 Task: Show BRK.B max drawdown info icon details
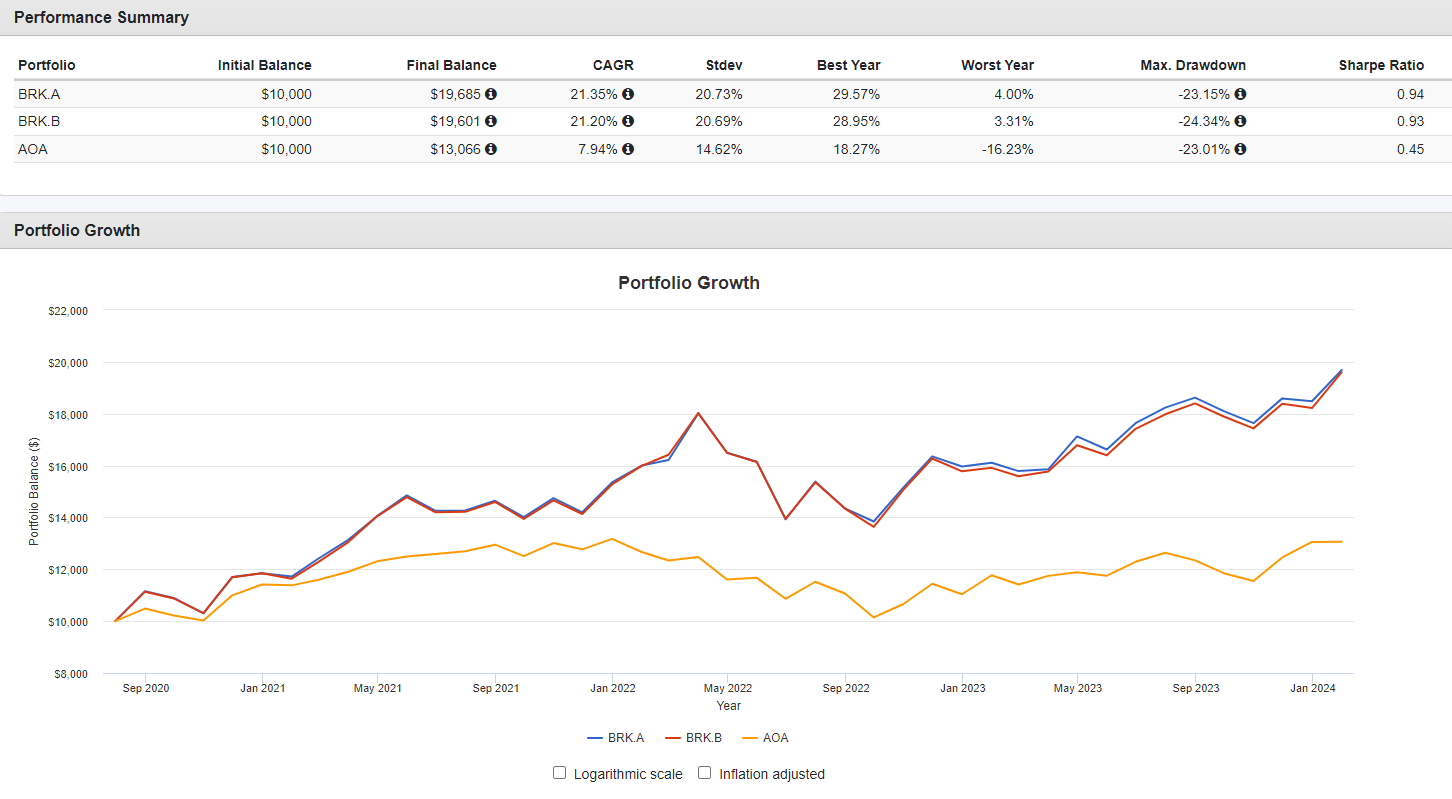tap(1240, 121)
